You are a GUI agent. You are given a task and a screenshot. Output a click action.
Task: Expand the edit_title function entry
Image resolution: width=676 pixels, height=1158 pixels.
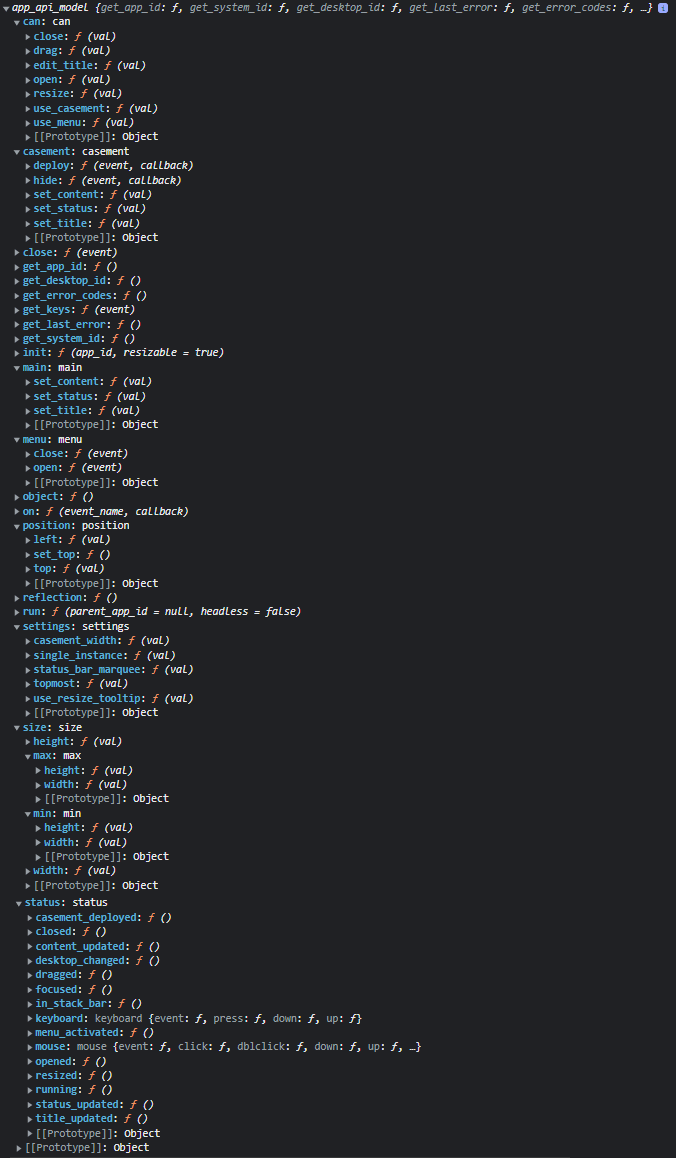pos(28,65)
